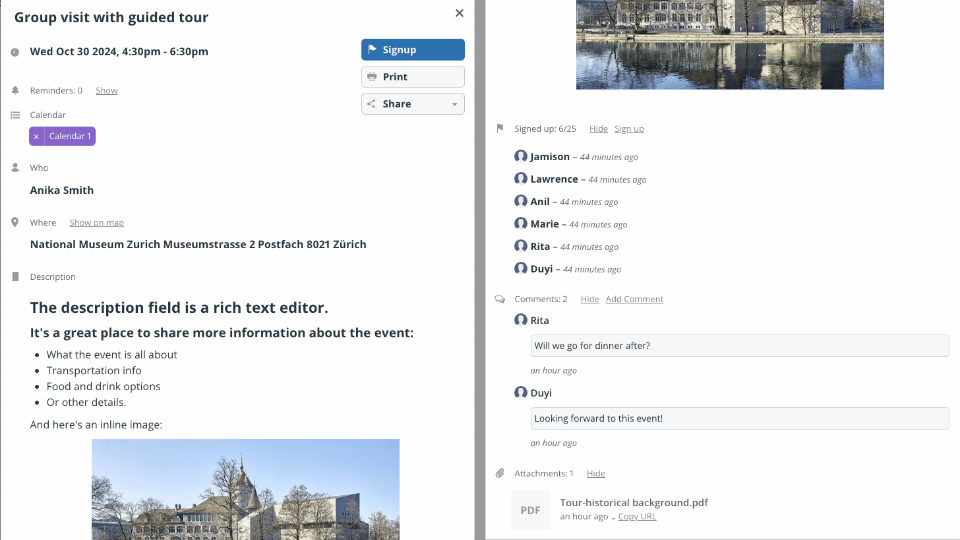This screenshot has width=960, height=540.
Task: Click 'Transportation info' bullet in description
Action: (x=94, y=370)
